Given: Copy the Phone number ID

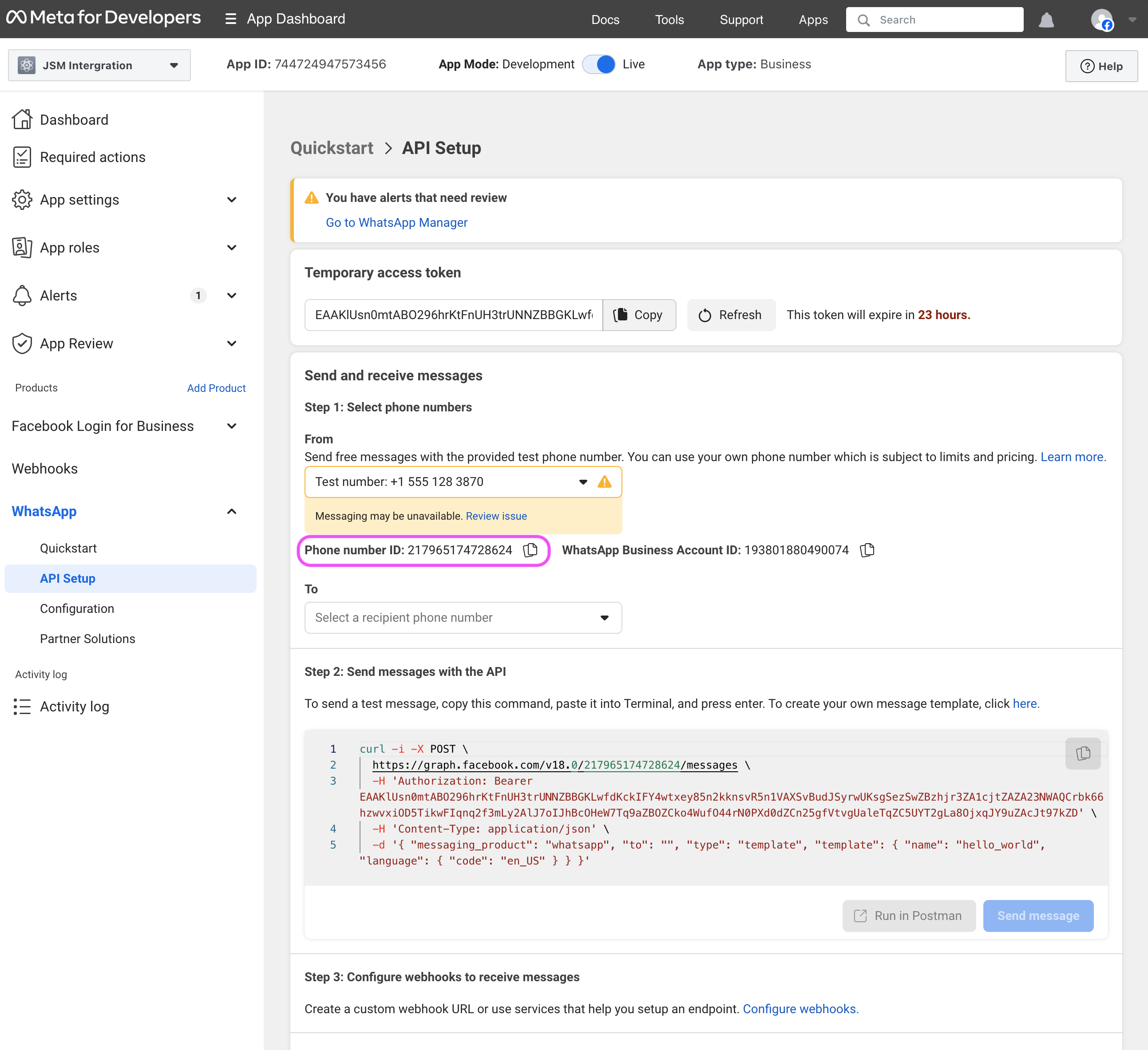Looking at the screenshot, I should tap(530, 550).
